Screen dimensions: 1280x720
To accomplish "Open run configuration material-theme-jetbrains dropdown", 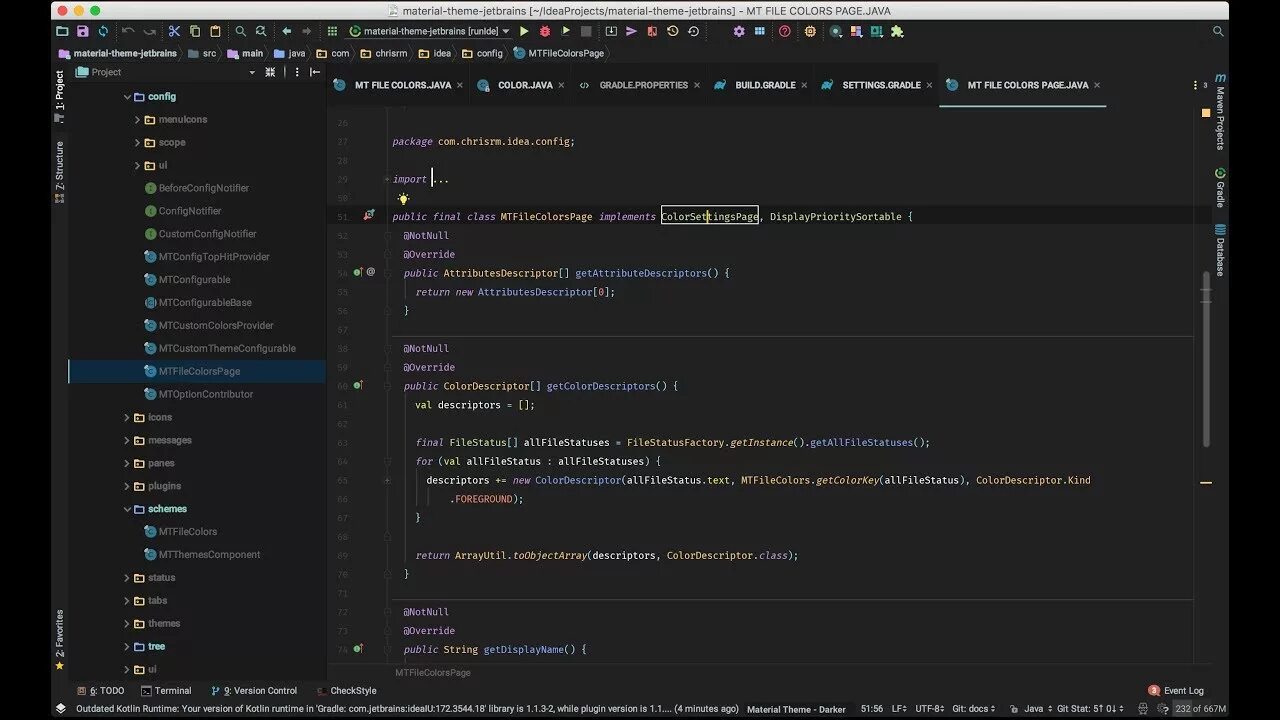I will (430, 31).
